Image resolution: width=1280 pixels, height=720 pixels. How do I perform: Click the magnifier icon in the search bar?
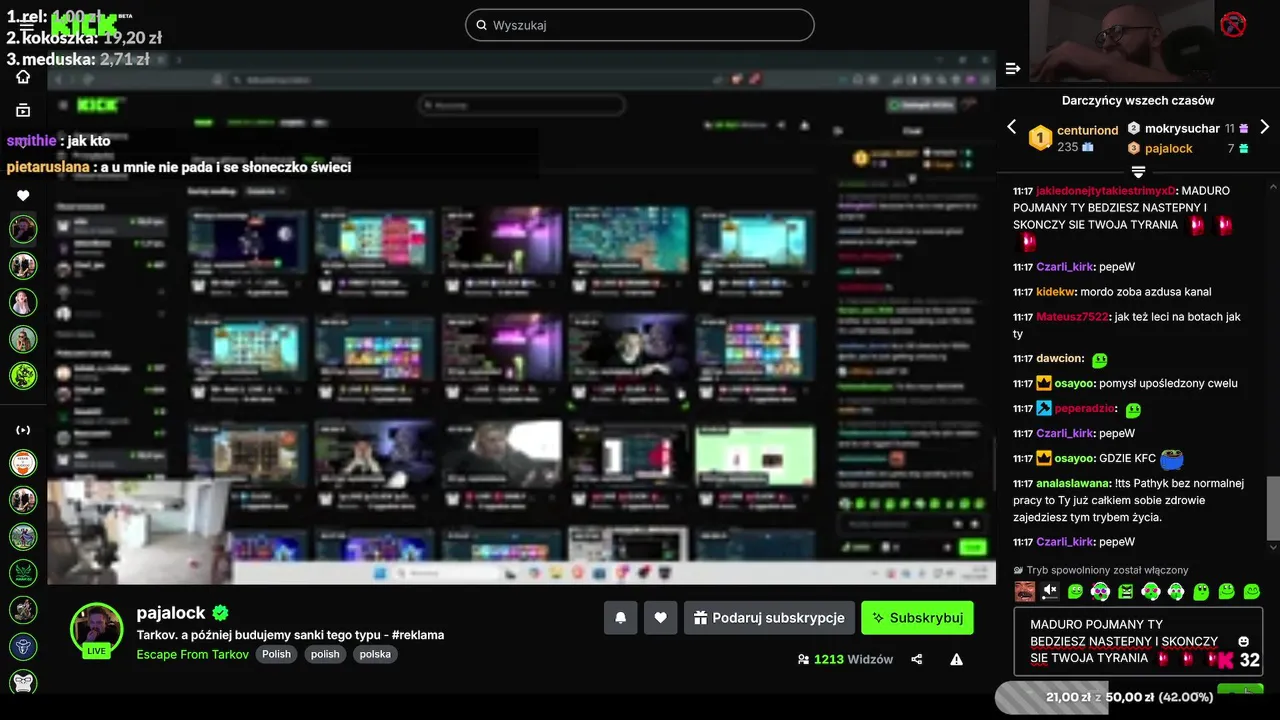point(481,25)
